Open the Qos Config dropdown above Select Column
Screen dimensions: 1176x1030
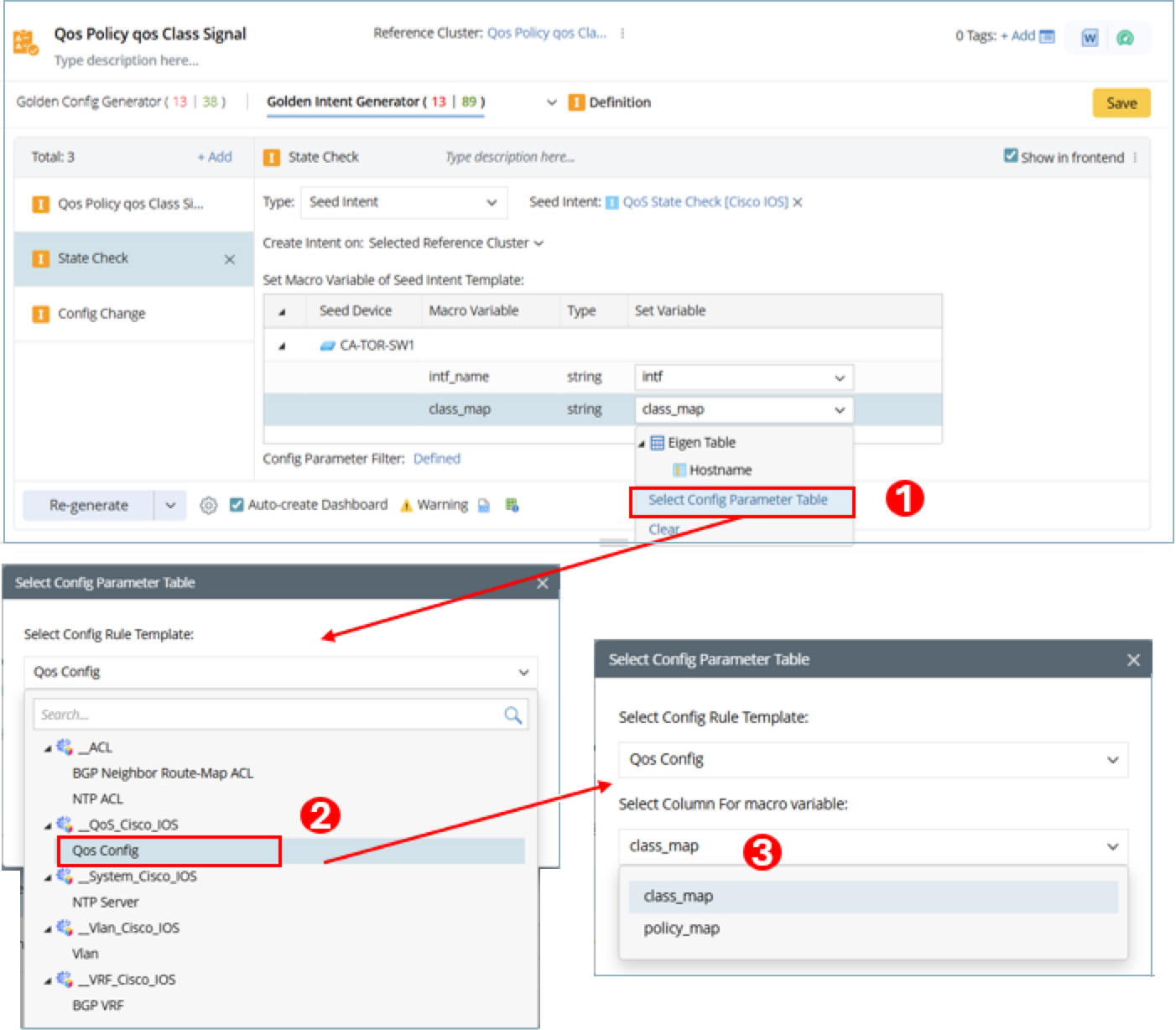(873, 760)
